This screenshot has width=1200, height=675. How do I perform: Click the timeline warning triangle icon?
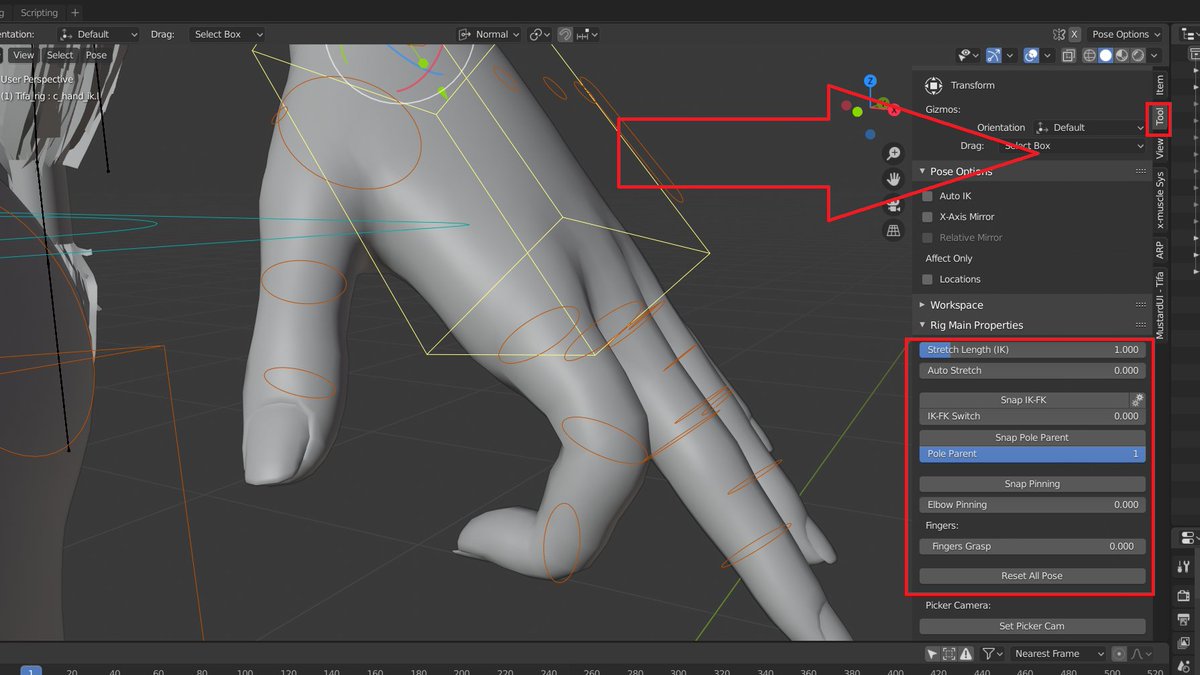(x=966, y=653)
